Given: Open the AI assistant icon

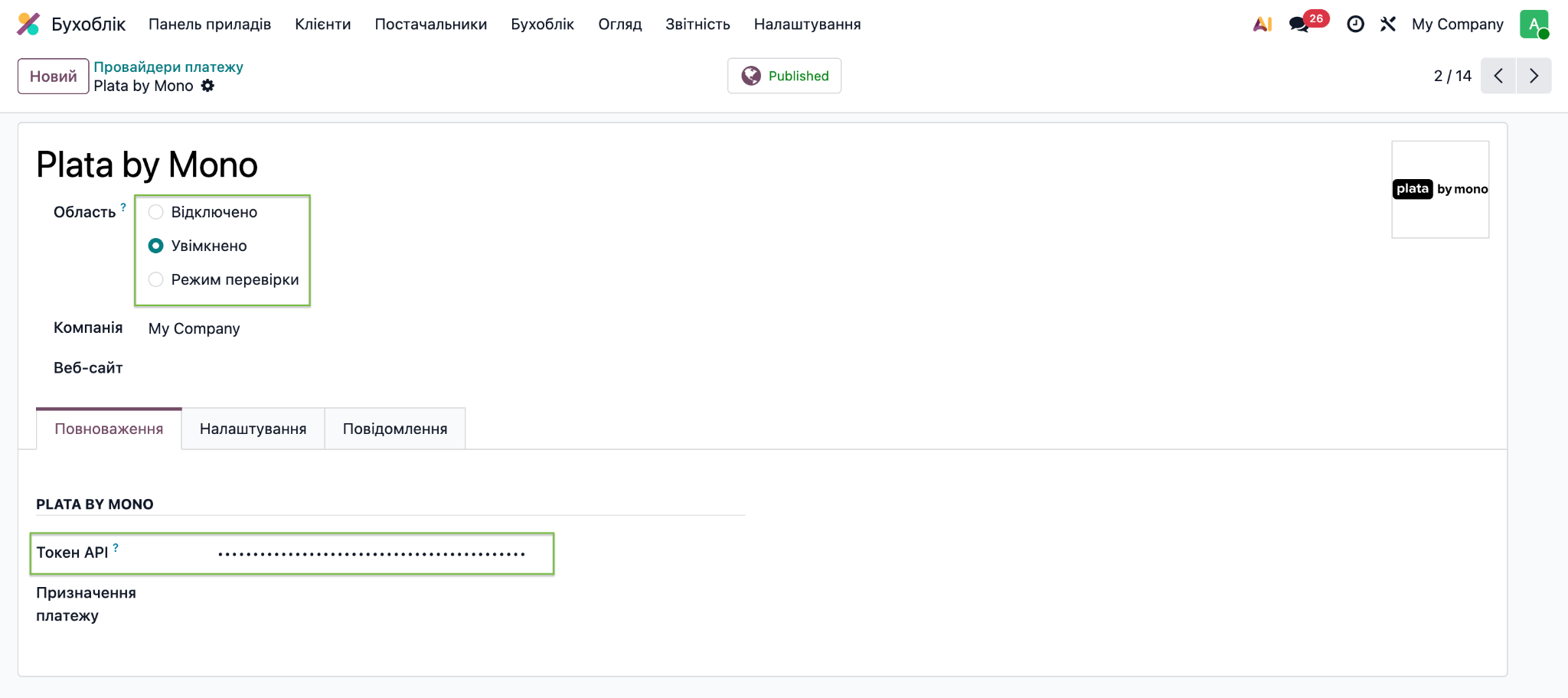Looking at the screenshot, I should tap(1263, 24).
